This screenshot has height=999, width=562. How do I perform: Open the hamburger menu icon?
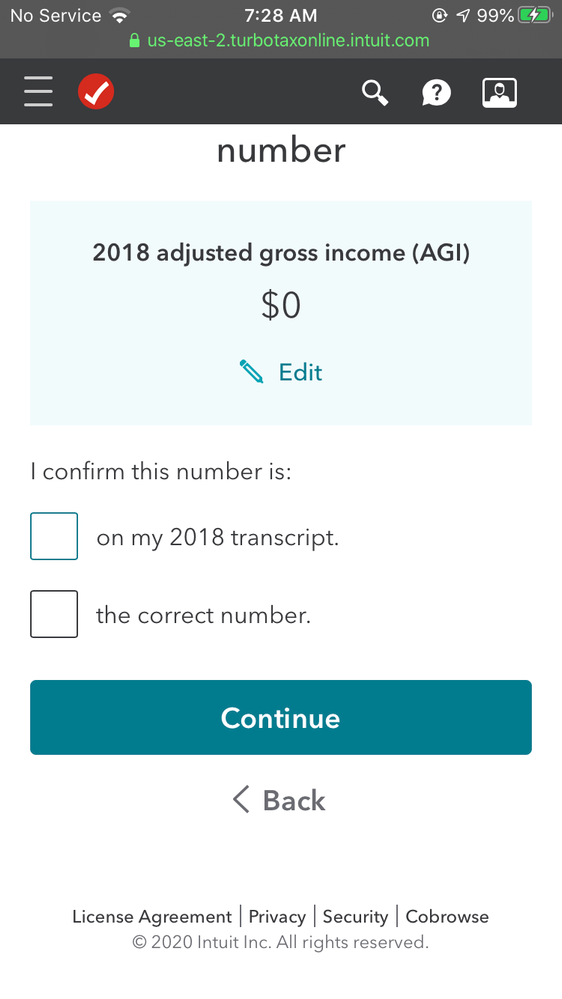click(x=38, y=92)
